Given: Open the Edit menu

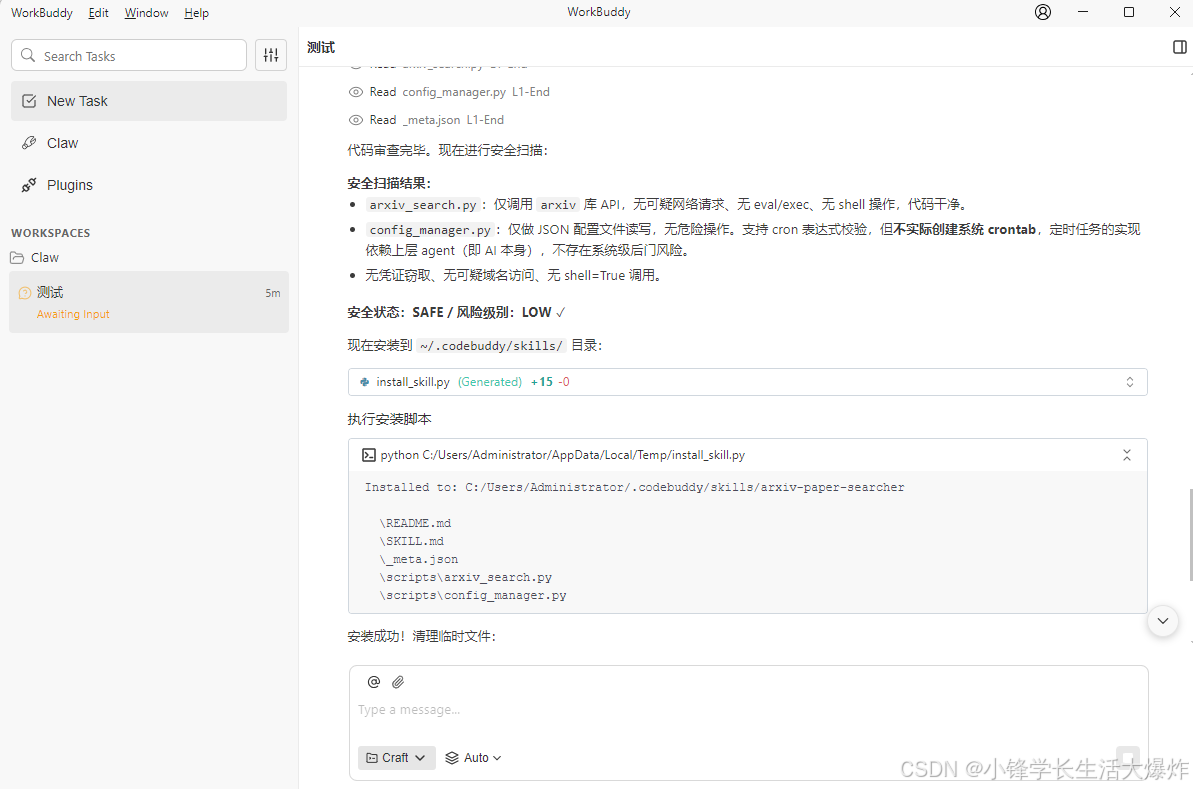Looking at the screenshot, I should pyautogui.click(x=98, y=13).
